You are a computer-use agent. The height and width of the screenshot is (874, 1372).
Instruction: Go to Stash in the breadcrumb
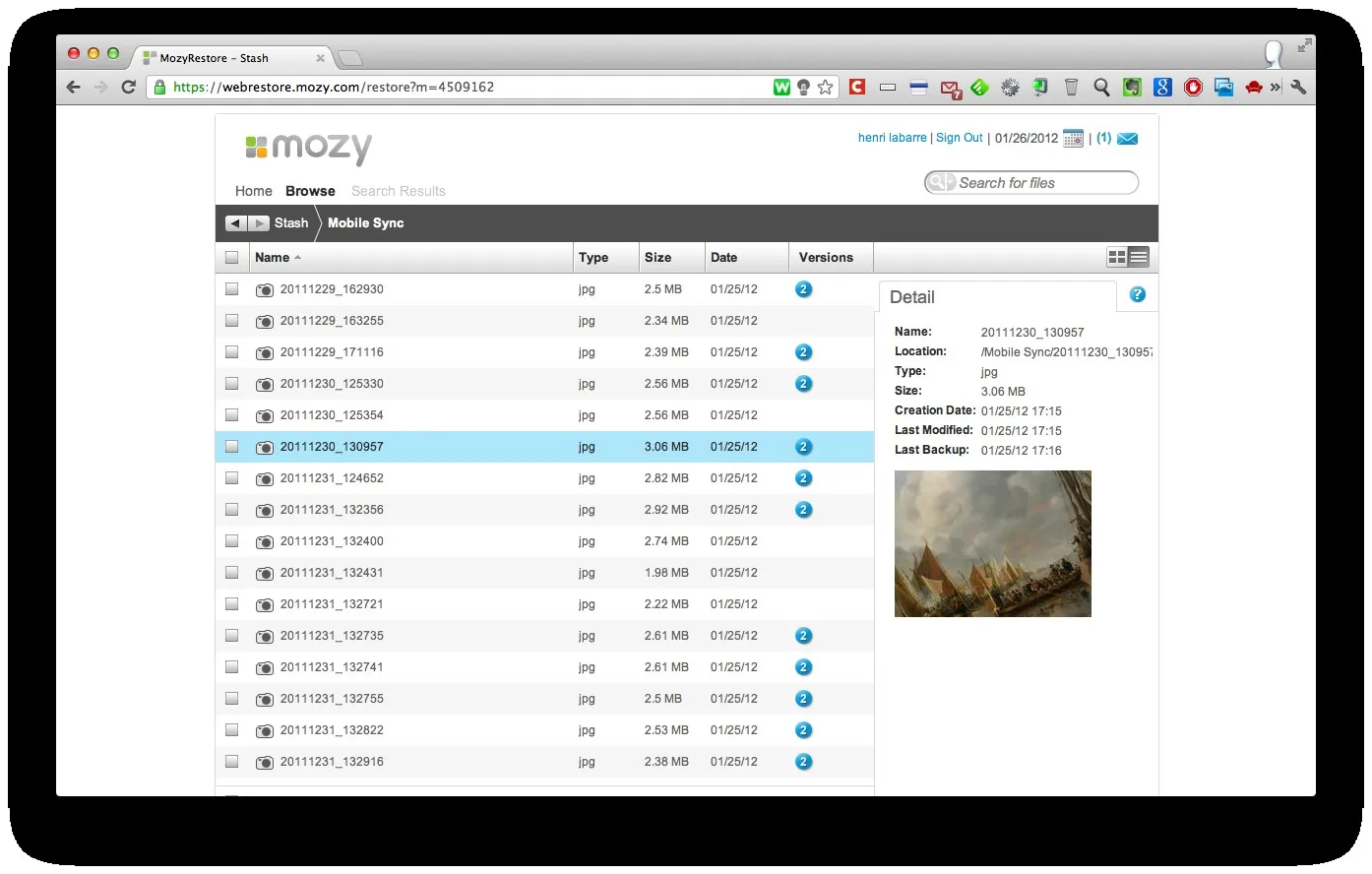291,223
